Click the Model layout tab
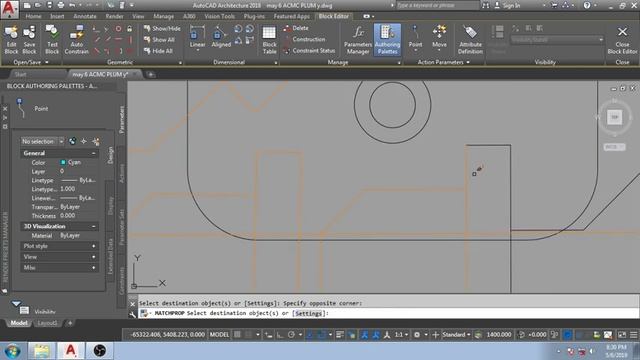Screen dimensions: 640x360 pos(19,323)
